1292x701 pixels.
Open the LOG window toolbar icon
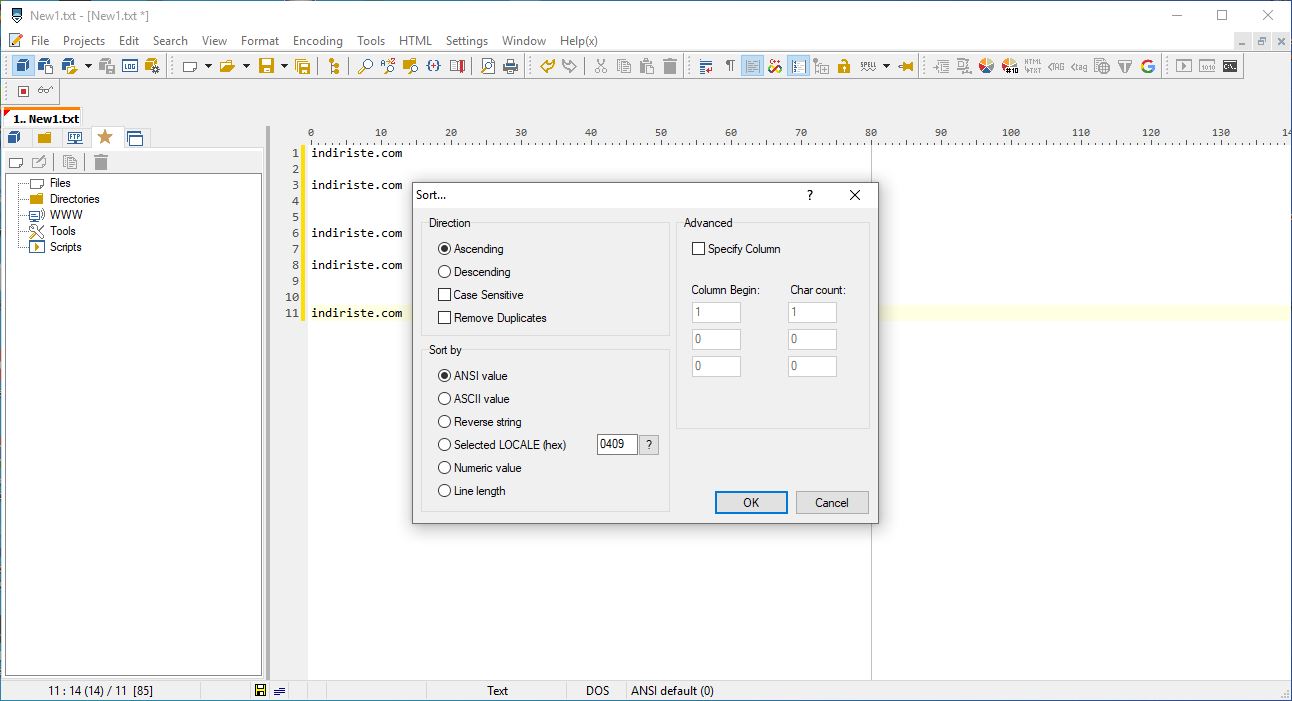130,66
